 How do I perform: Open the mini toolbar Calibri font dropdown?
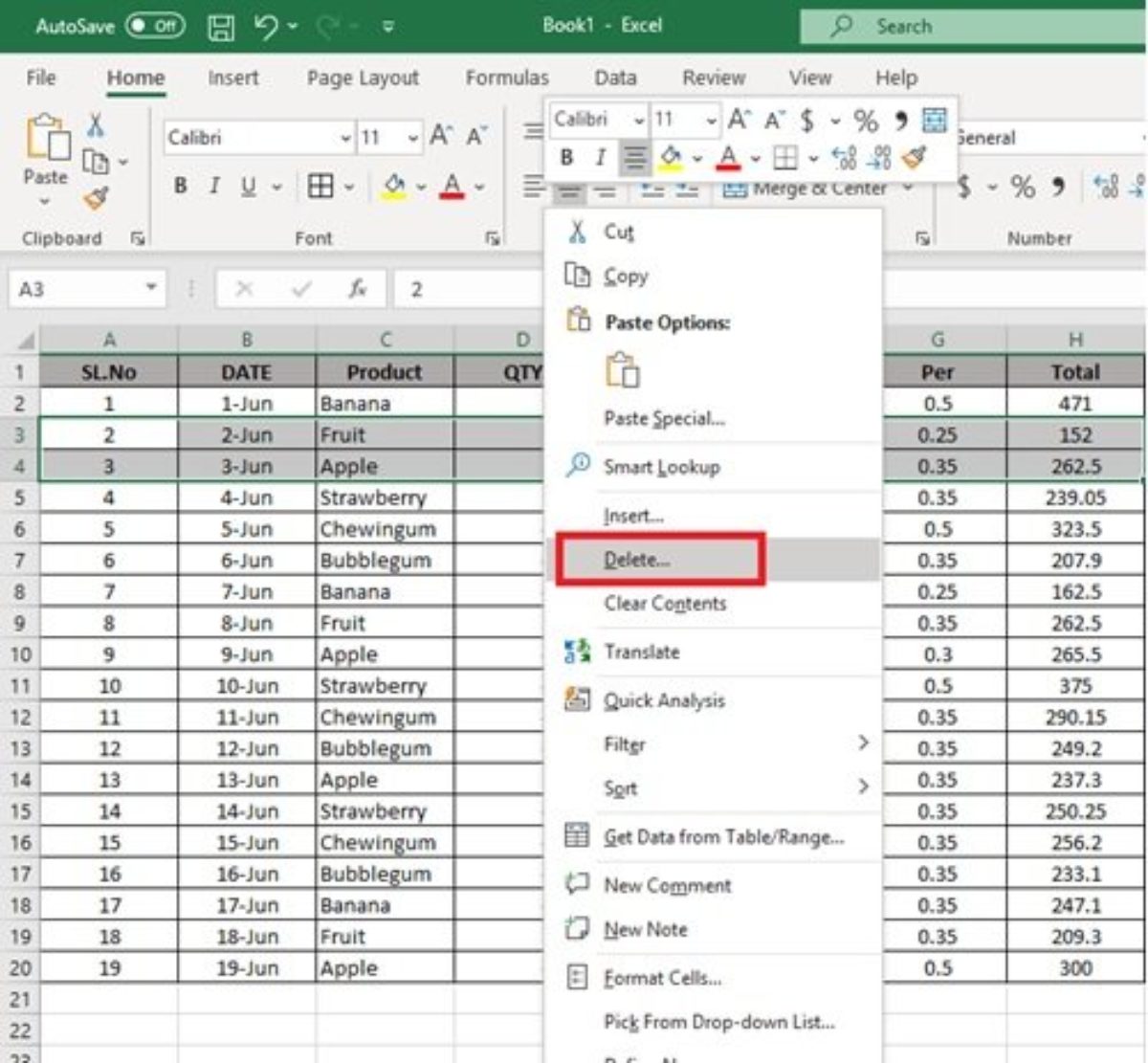click(x=638, y=120)
